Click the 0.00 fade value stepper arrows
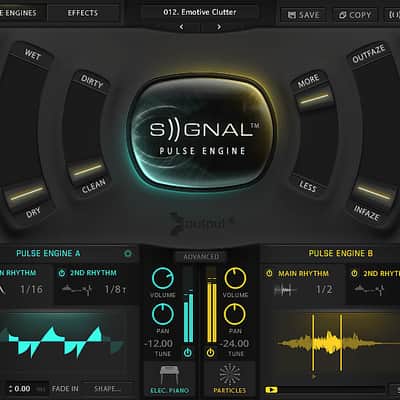 (11, 389)
